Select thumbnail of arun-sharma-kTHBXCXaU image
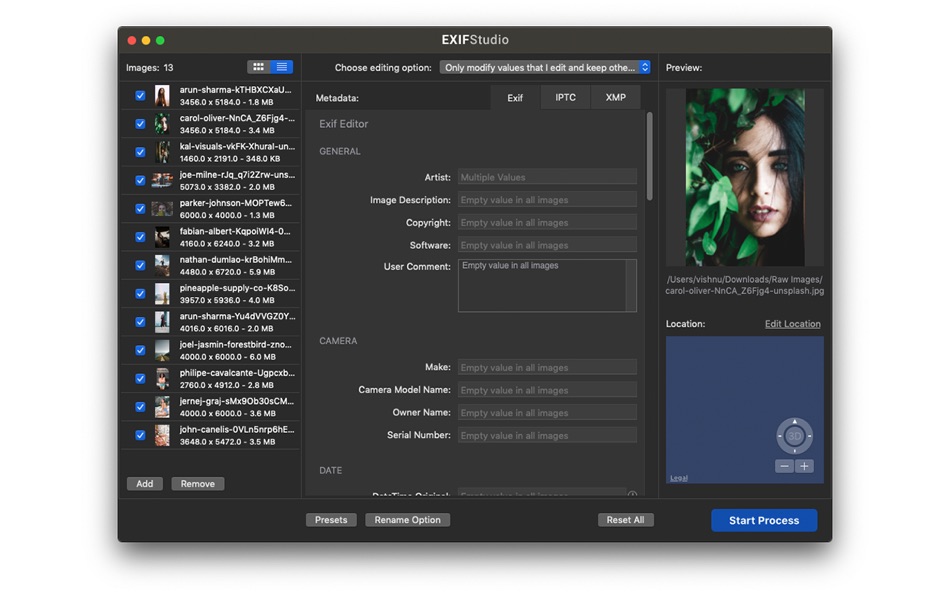The image size is (950, 594). coord(162,96)
